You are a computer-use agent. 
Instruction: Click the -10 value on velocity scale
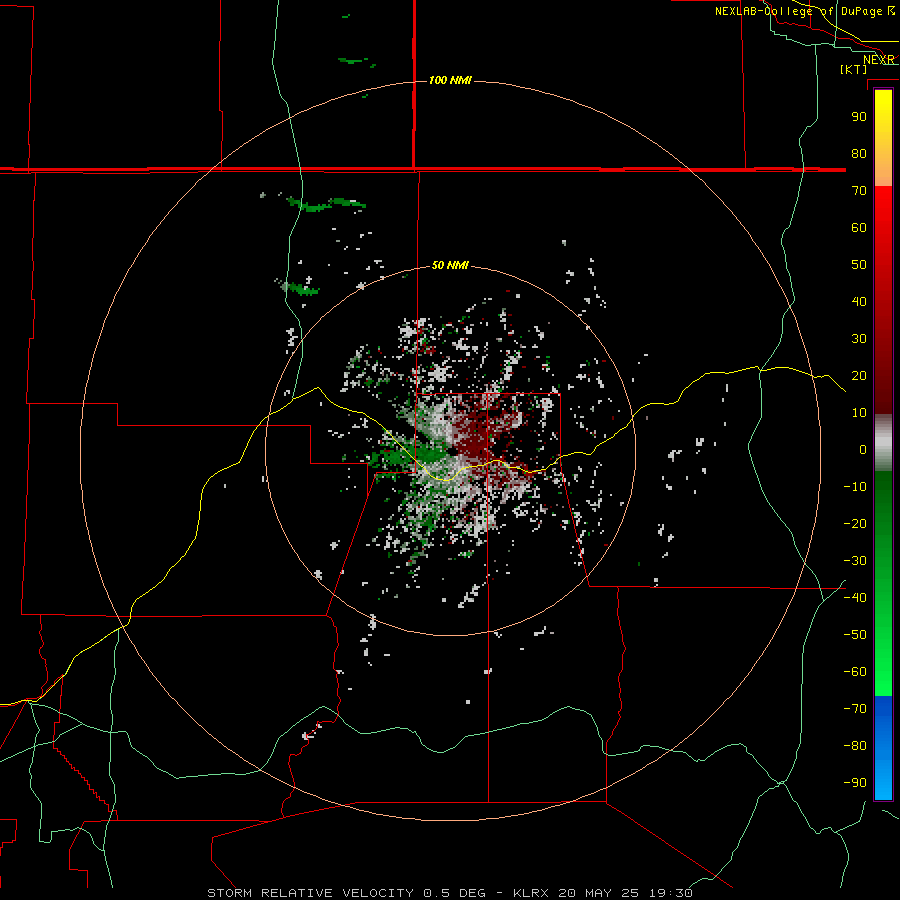(855, 487)
